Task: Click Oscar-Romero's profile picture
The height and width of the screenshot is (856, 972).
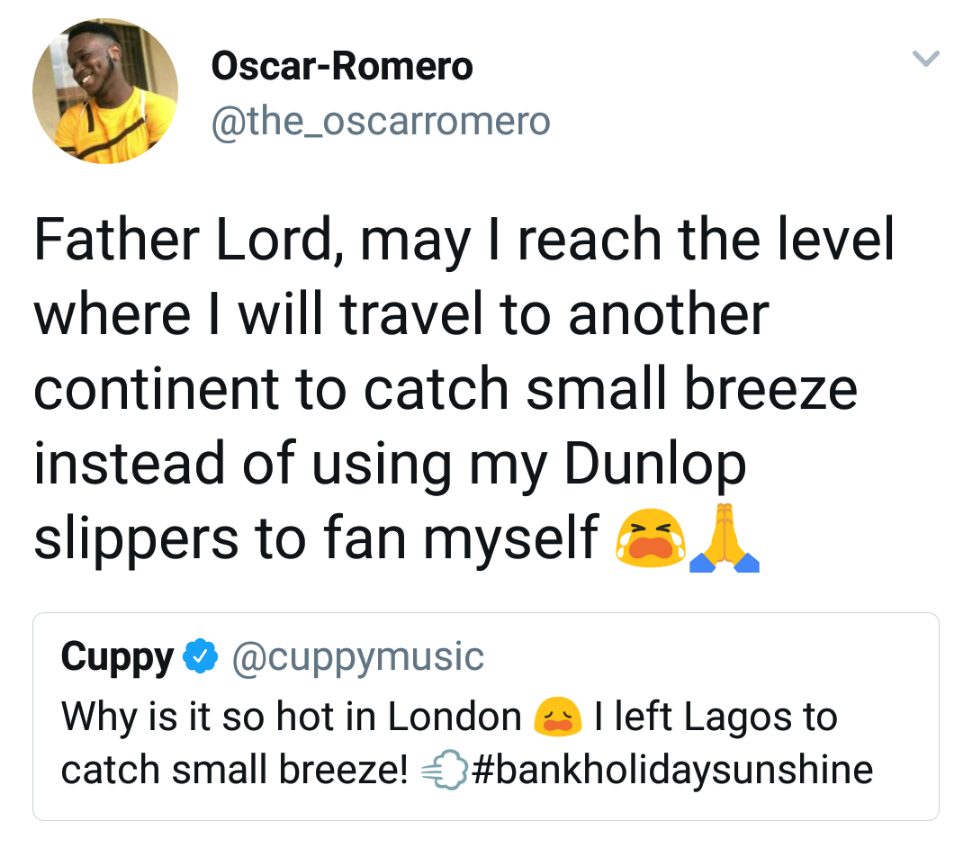Action: point(105,90)
